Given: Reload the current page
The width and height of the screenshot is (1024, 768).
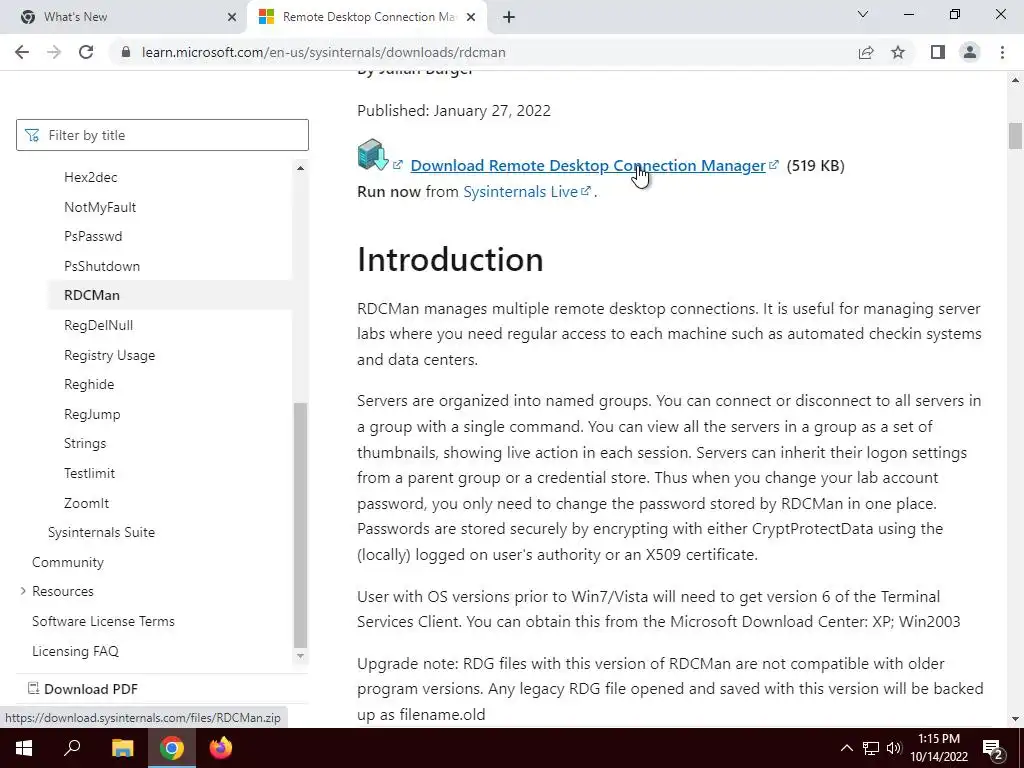Looking at the screenshot, I should coord(86,52).
